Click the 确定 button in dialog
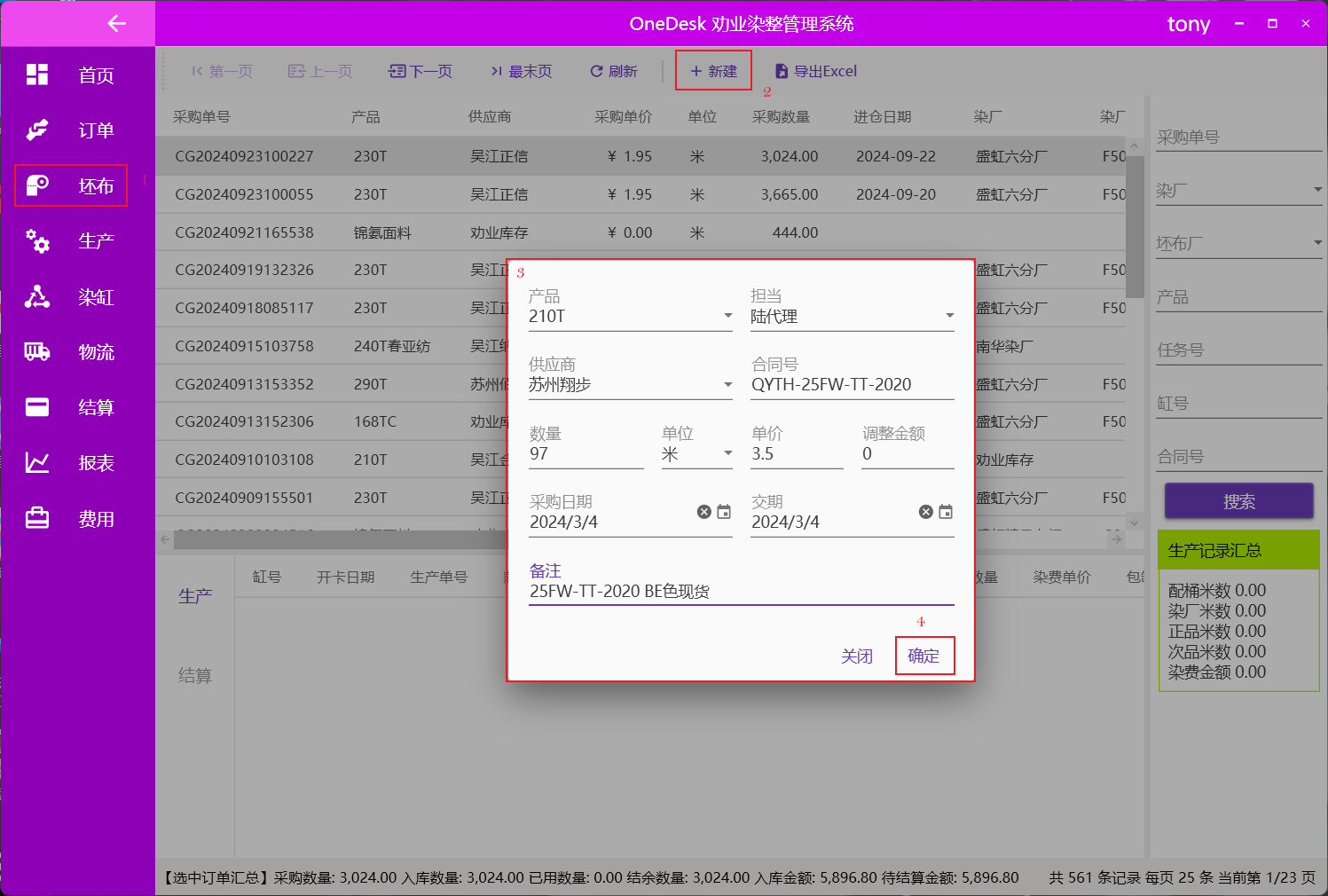This screenshot has width=1328, height=896. pos(924,656)
